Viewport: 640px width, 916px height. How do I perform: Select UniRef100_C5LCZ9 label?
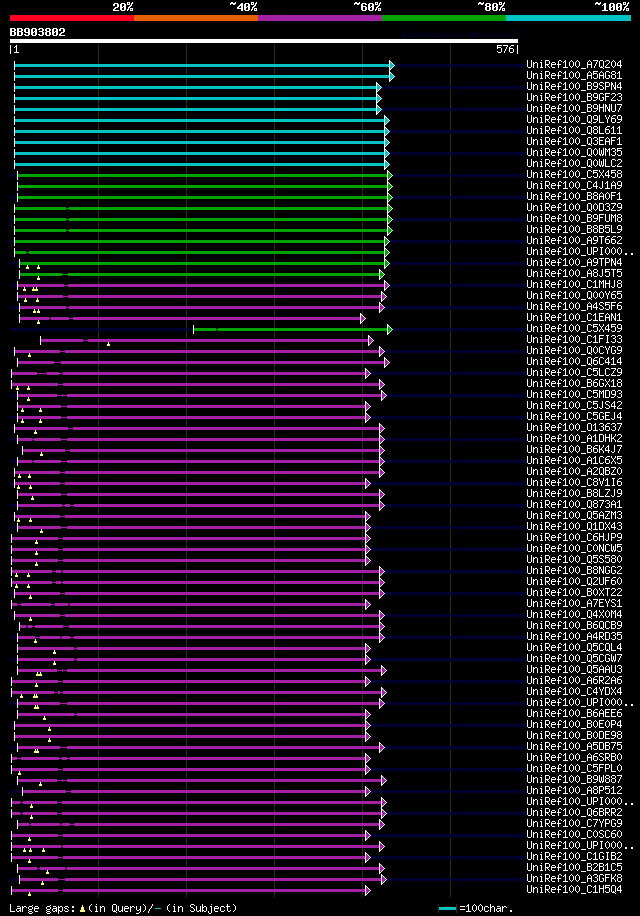(574, 372)
